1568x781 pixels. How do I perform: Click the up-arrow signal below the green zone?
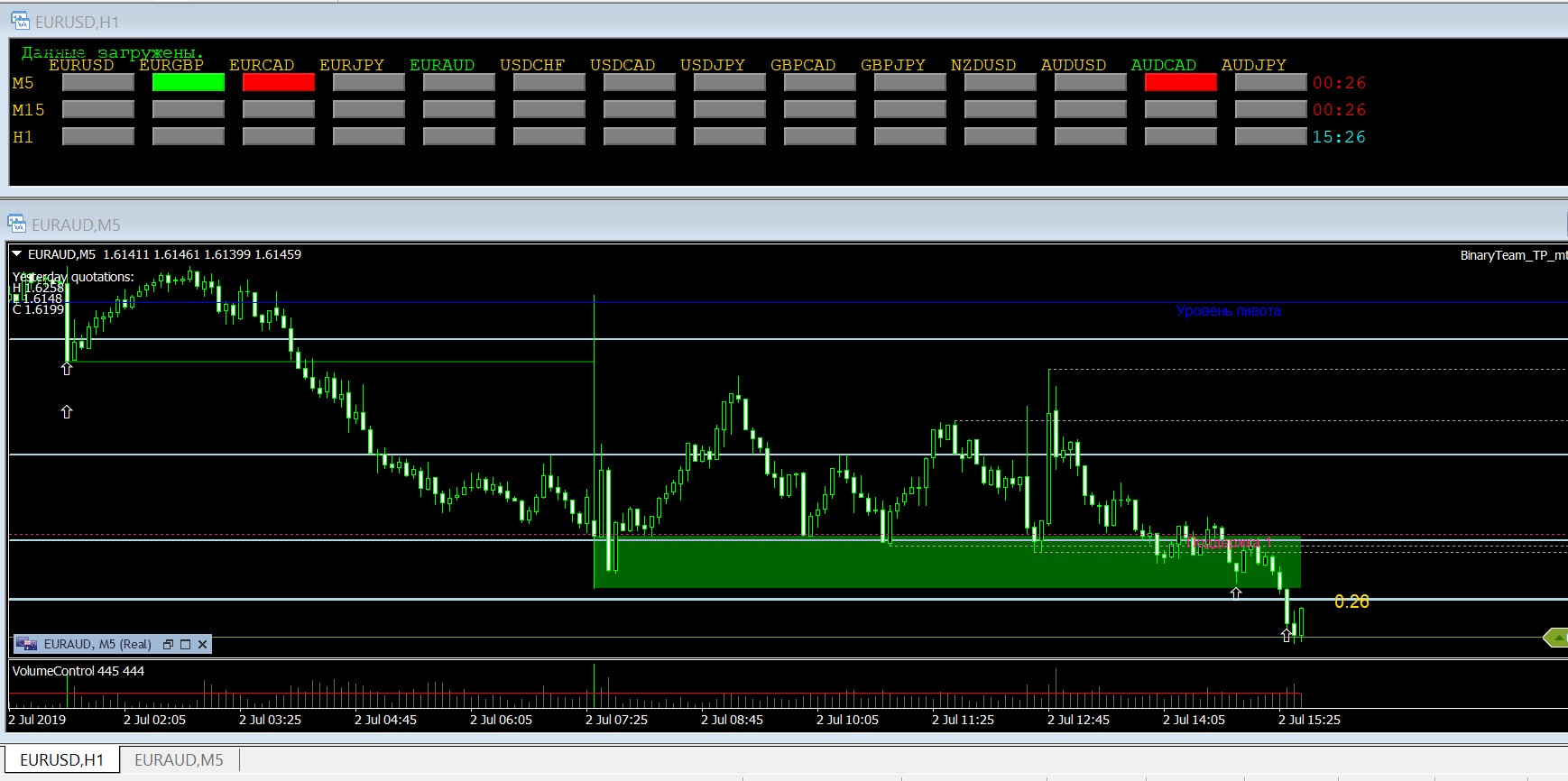[1236, 593]
